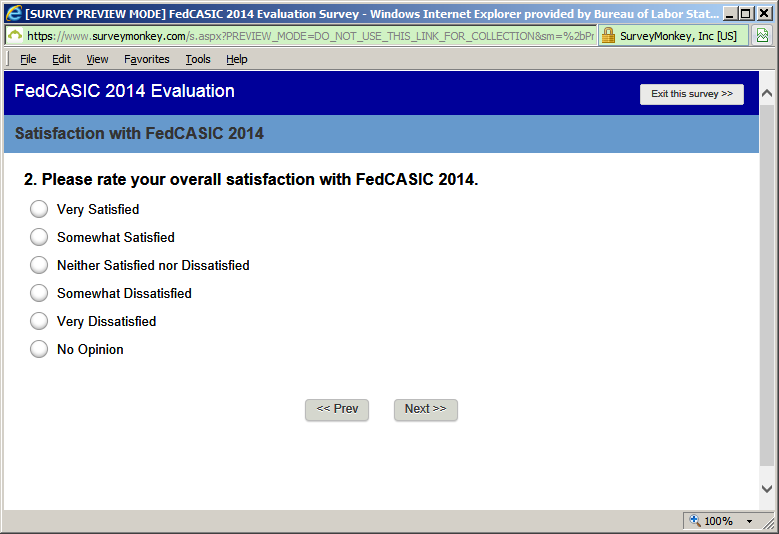
Task: Open the Tools menu
Action: pyautogui.click(x=198, y=59)
